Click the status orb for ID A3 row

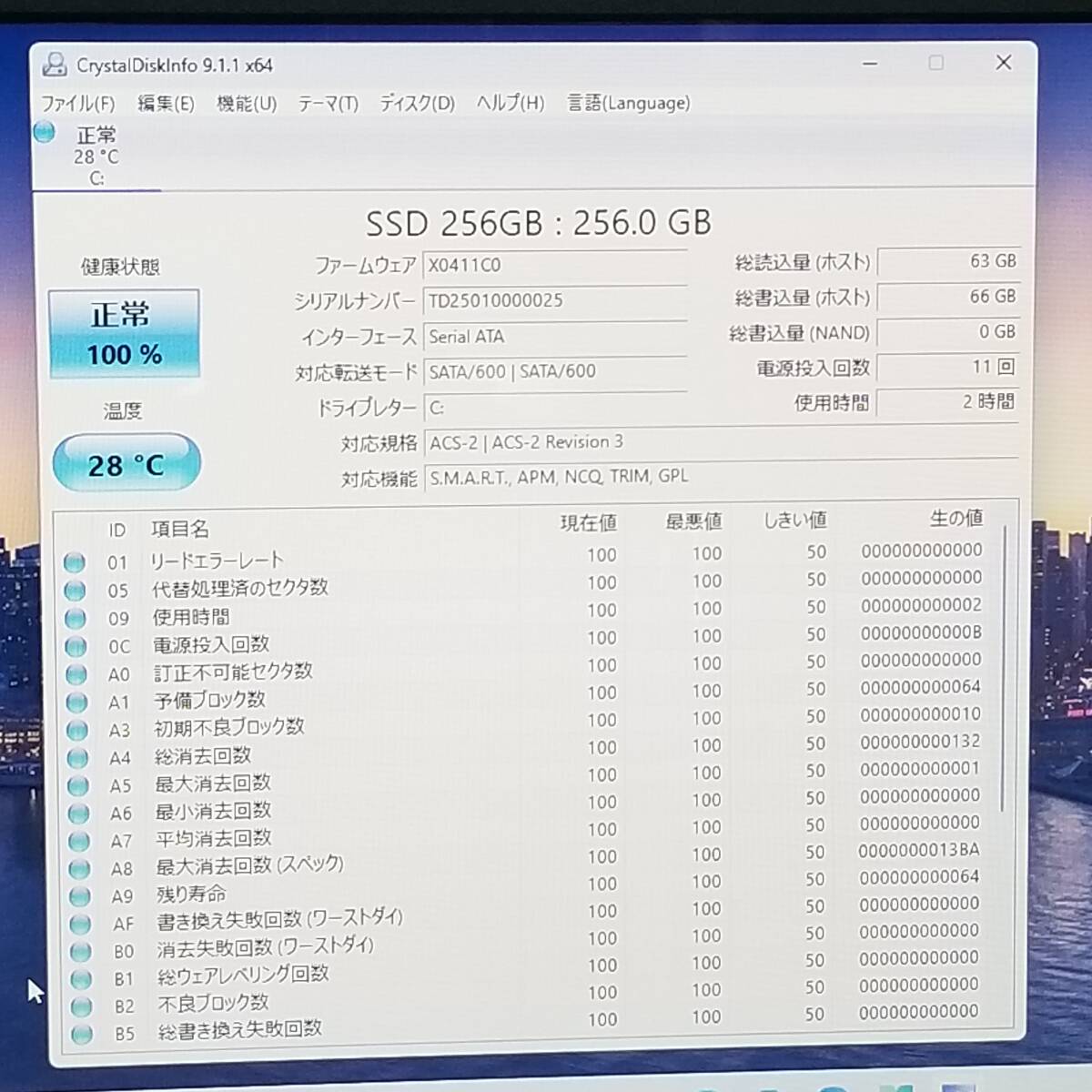77,730
